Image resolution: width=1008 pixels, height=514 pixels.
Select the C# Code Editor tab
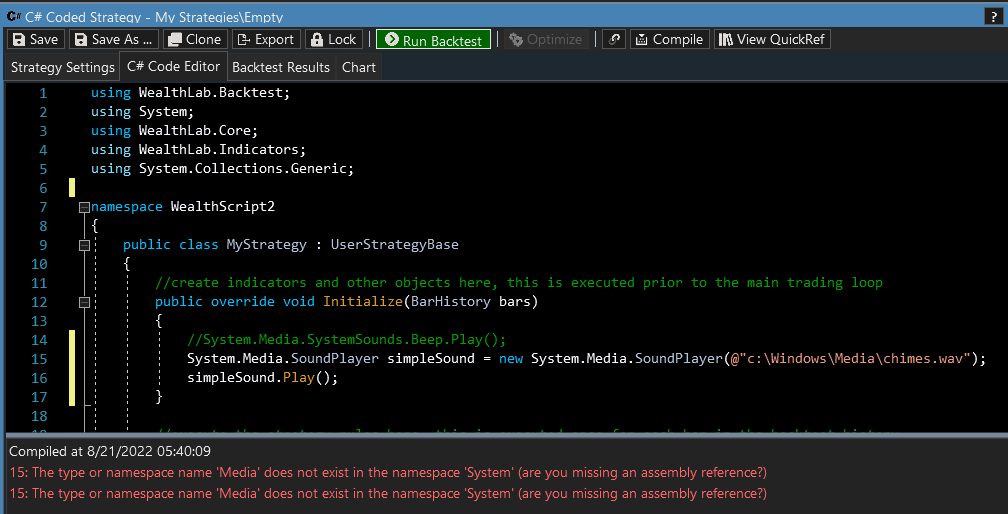[173, 67]
